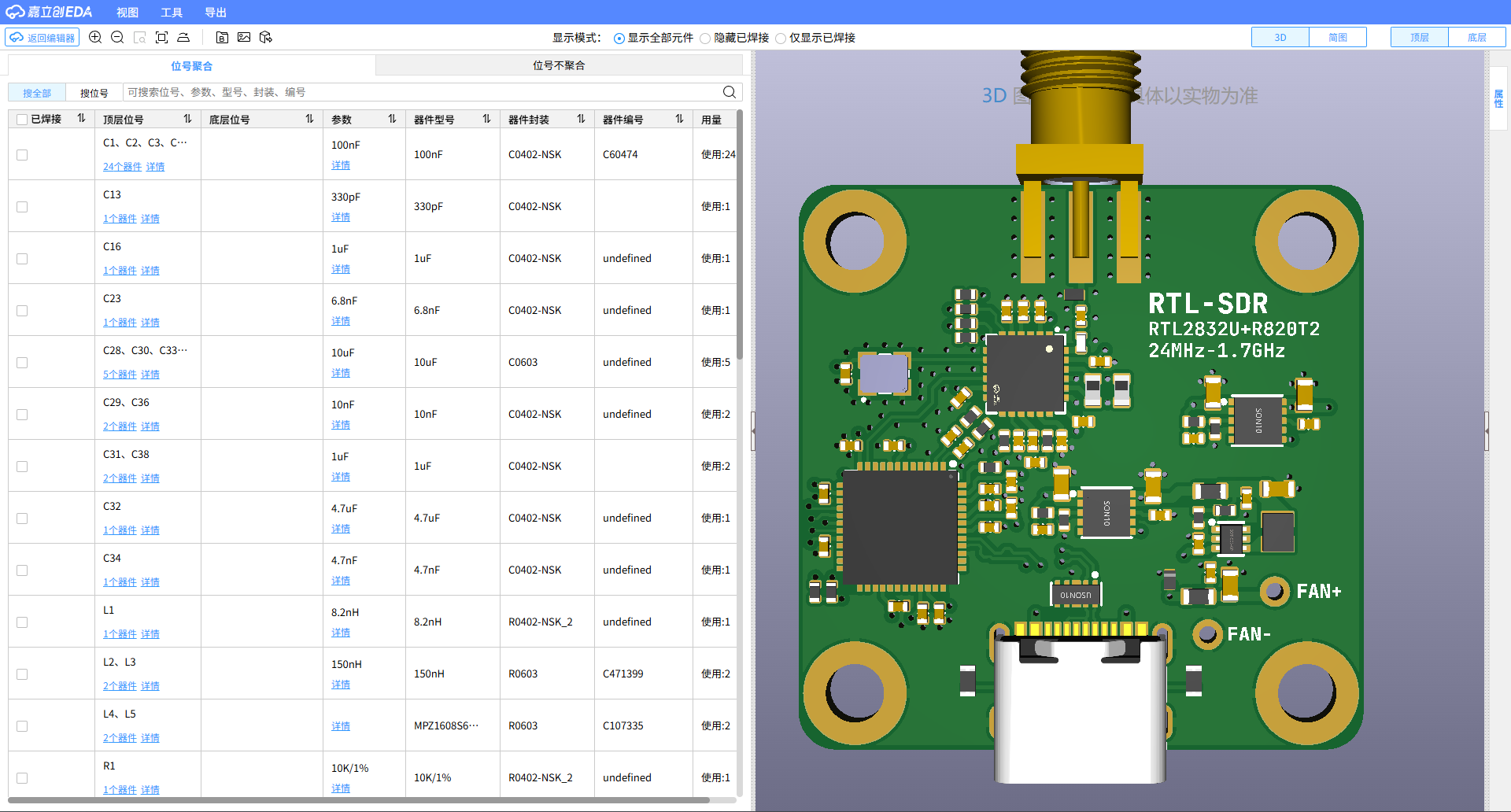Collapse the parts list with left handle
The height and width of the screenshot is (812, 1511).
753,431
